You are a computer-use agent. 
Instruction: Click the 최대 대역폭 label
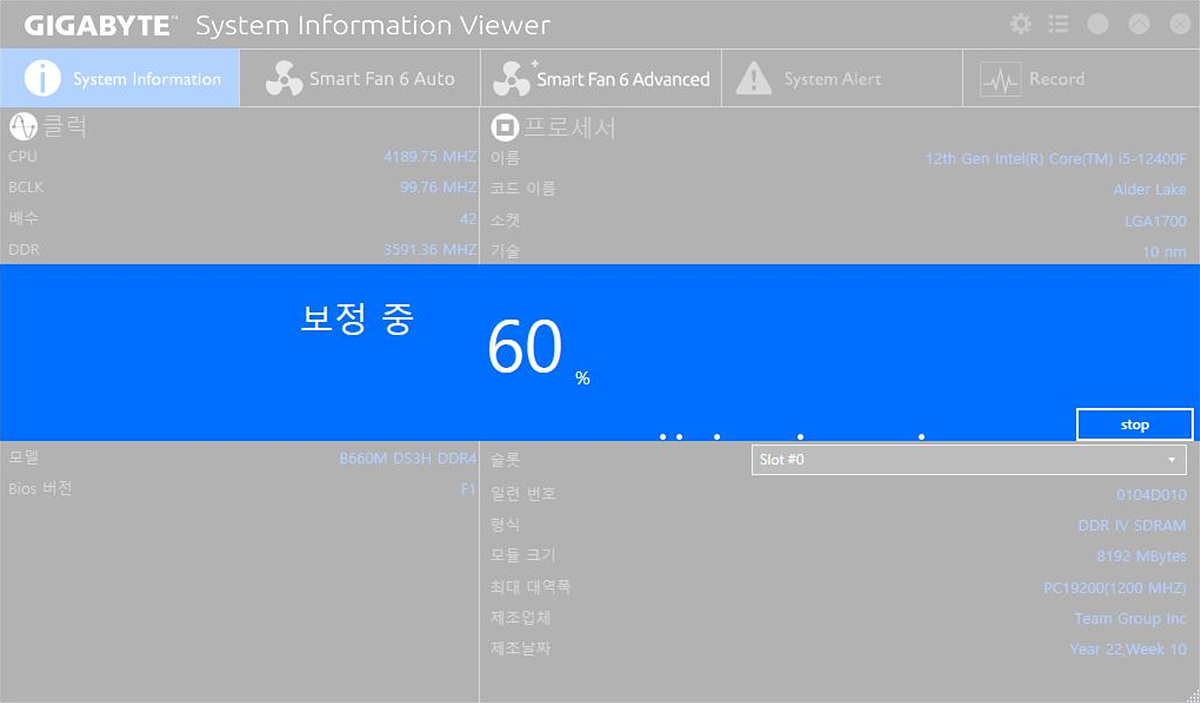pos(530,587)
